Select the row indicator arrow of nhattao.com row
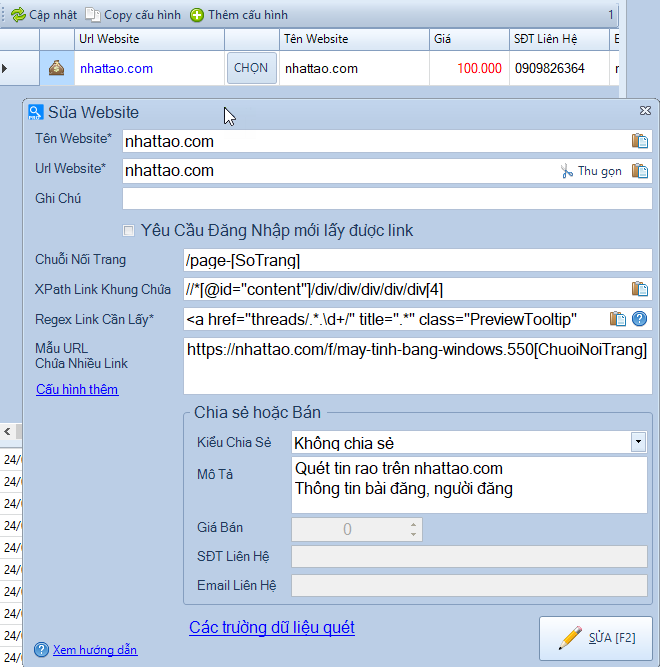660x667 pixels. (5, 68)
